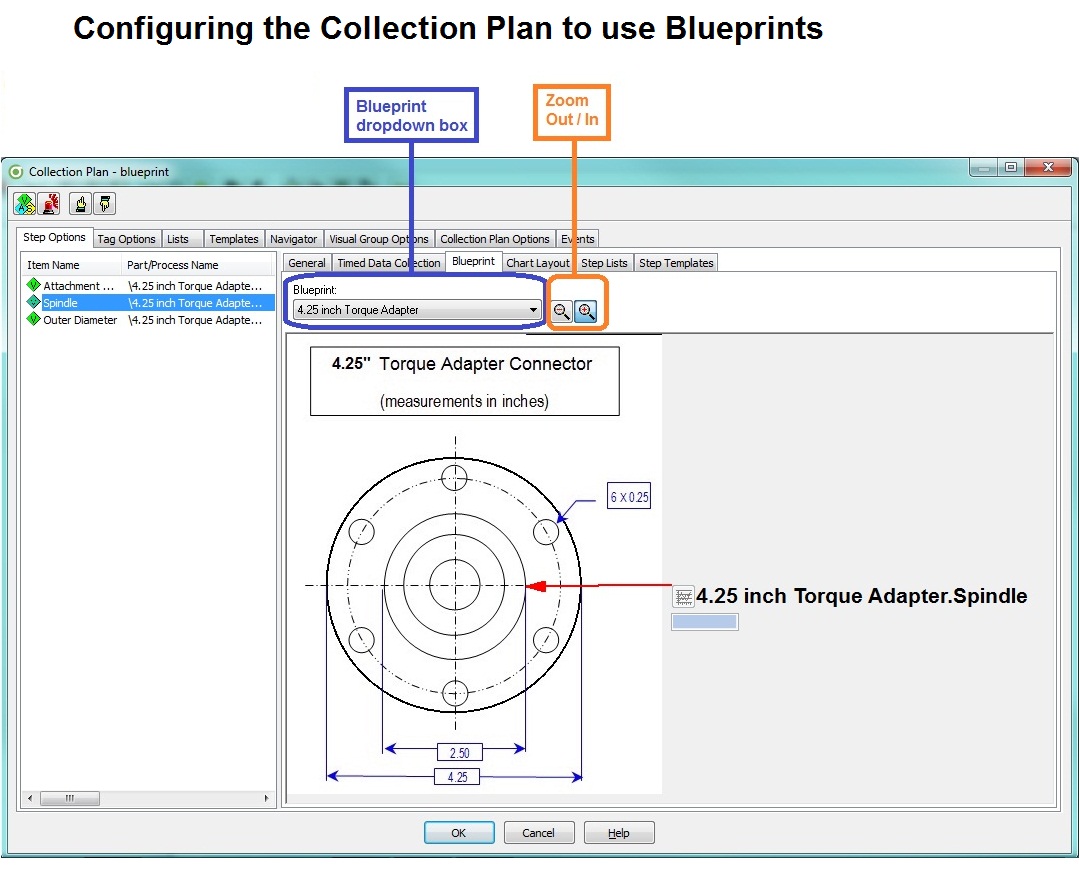Click the Help button
Image resolution: width=1079 pixels, height=871 pixels.
(618, 832)
